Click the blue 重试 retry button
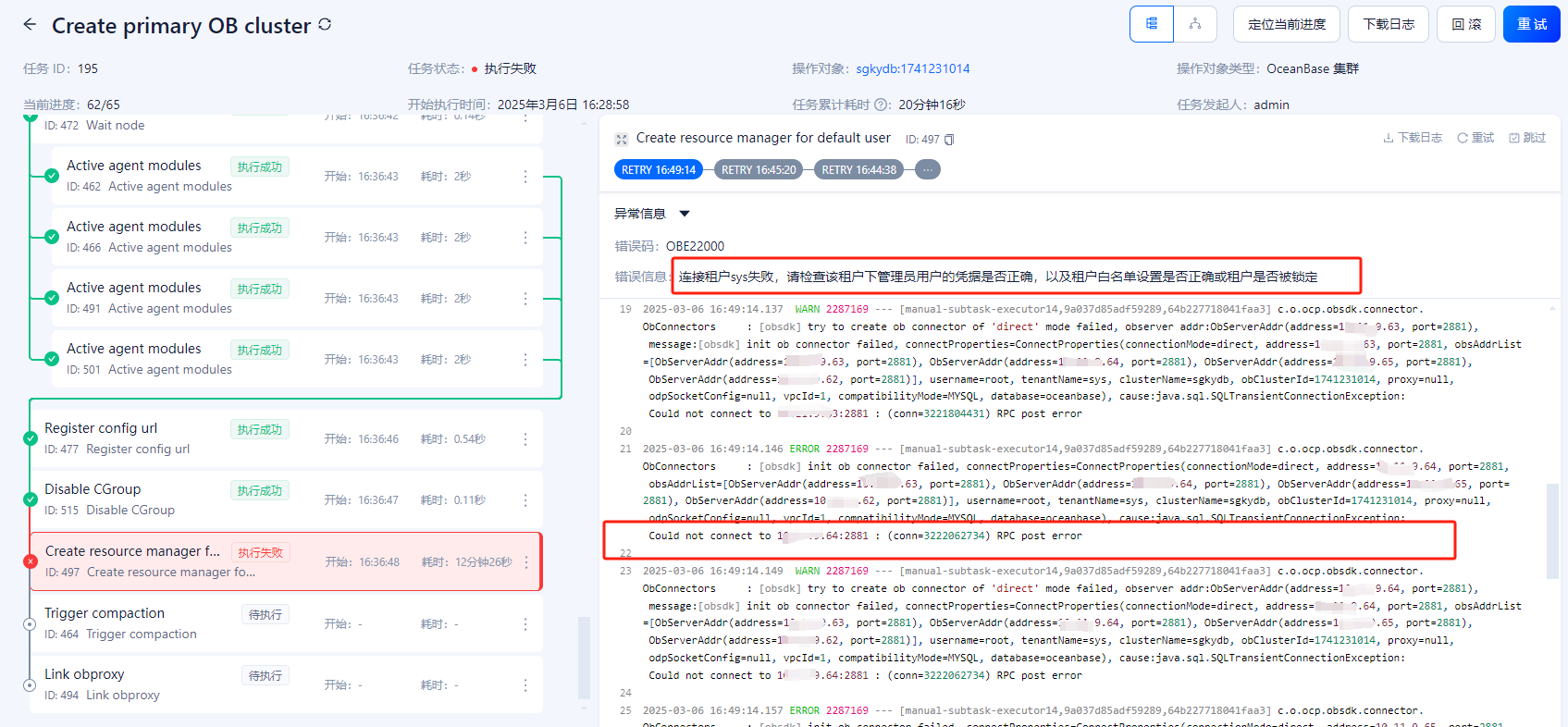This screenshot has width=1568, height=727. 1532,24
